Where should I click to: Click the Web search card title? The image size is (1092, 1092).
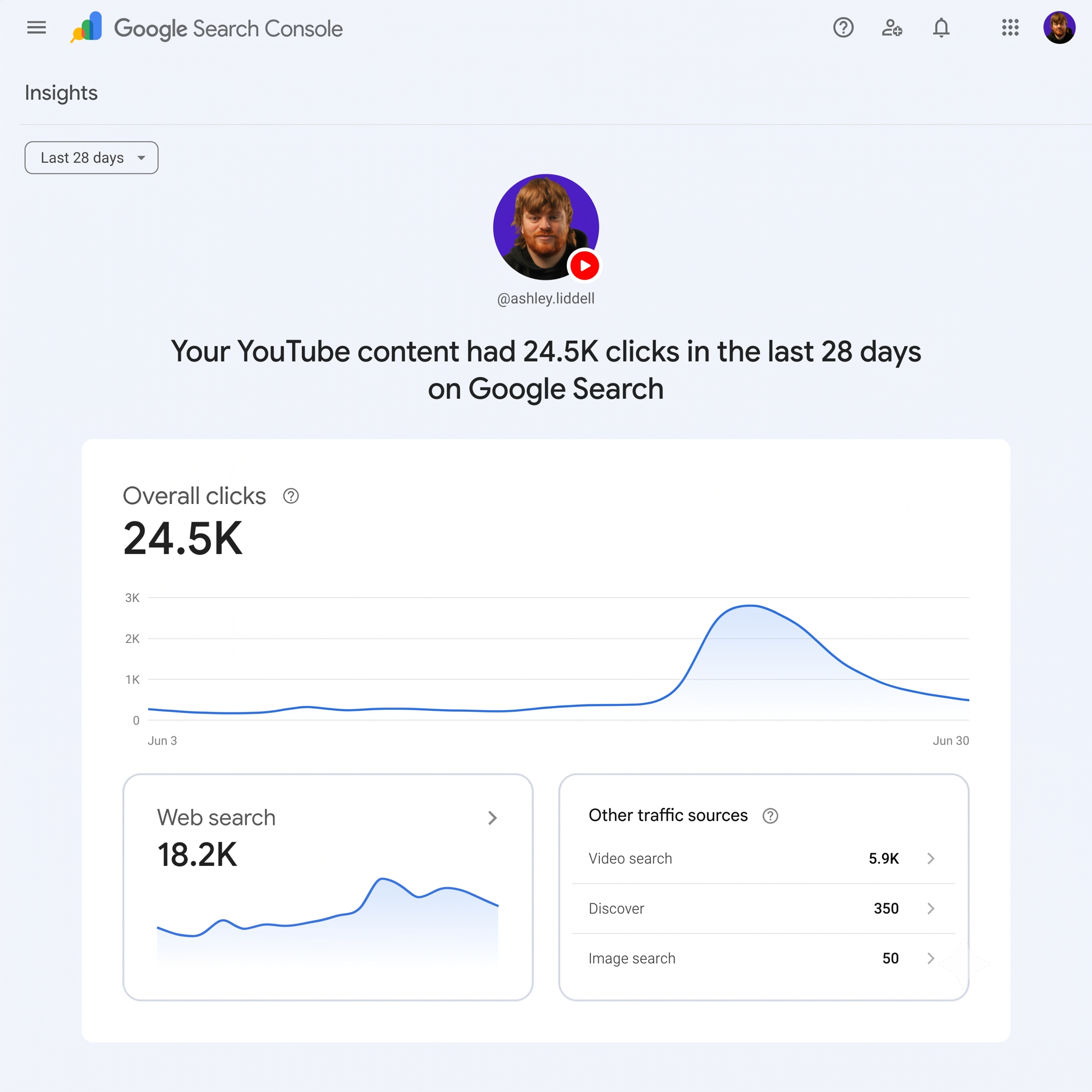(x=216, y=818)
